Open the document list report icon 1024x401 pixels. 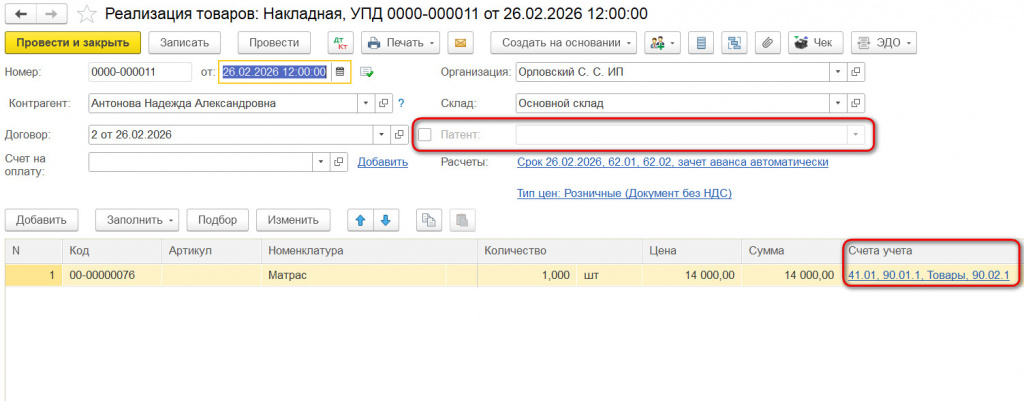[701, 43]
